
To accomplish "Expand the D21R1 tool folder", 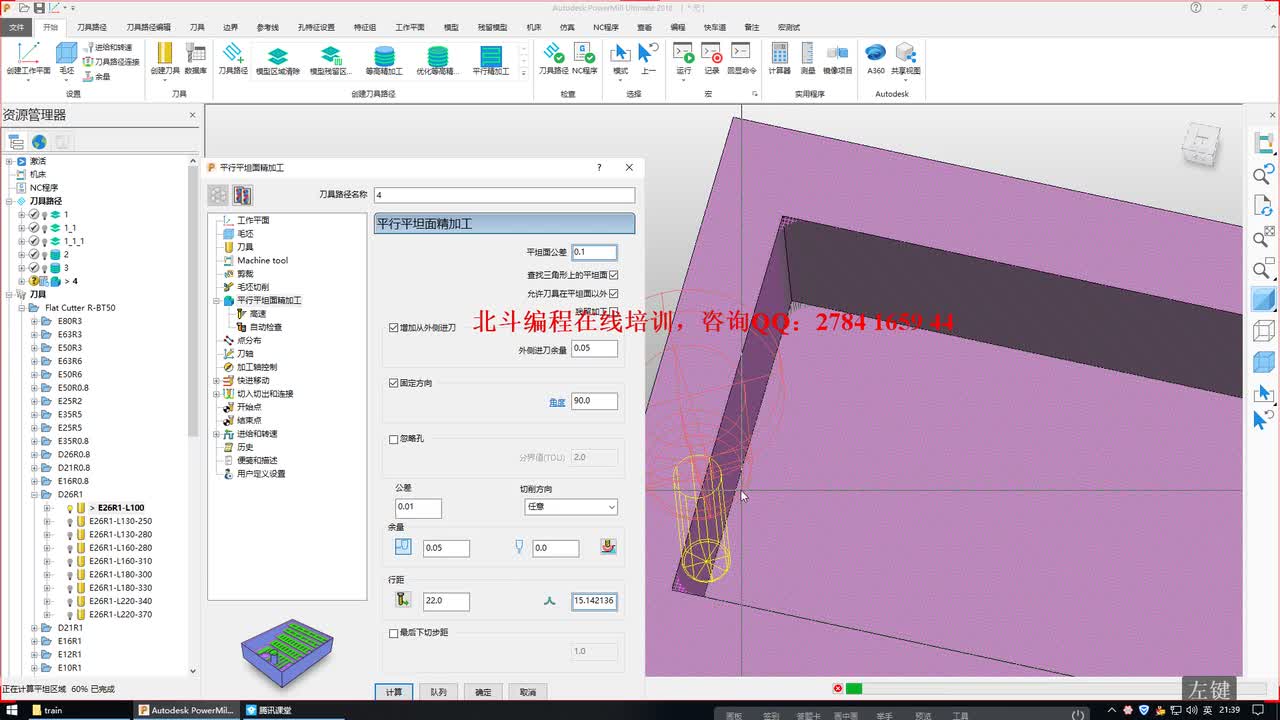I will point(34,628).
